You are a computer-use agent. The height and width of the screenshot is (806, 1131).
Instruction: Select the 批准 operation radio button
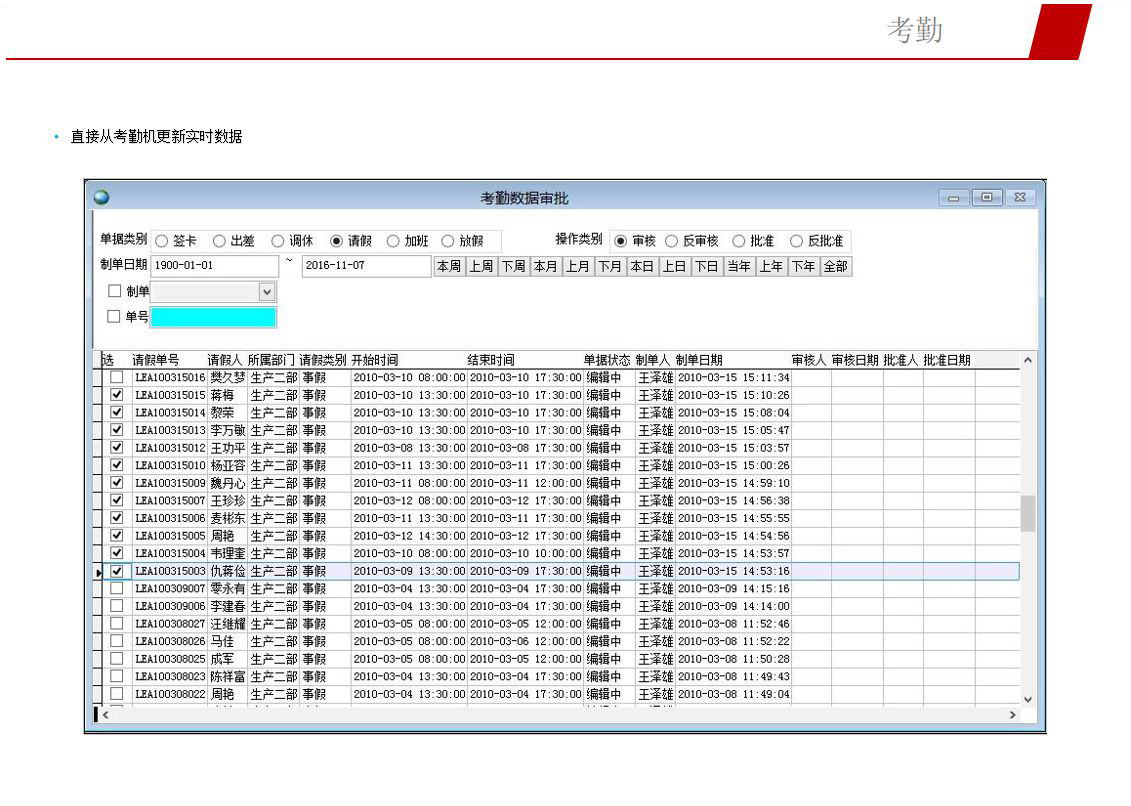739,241
